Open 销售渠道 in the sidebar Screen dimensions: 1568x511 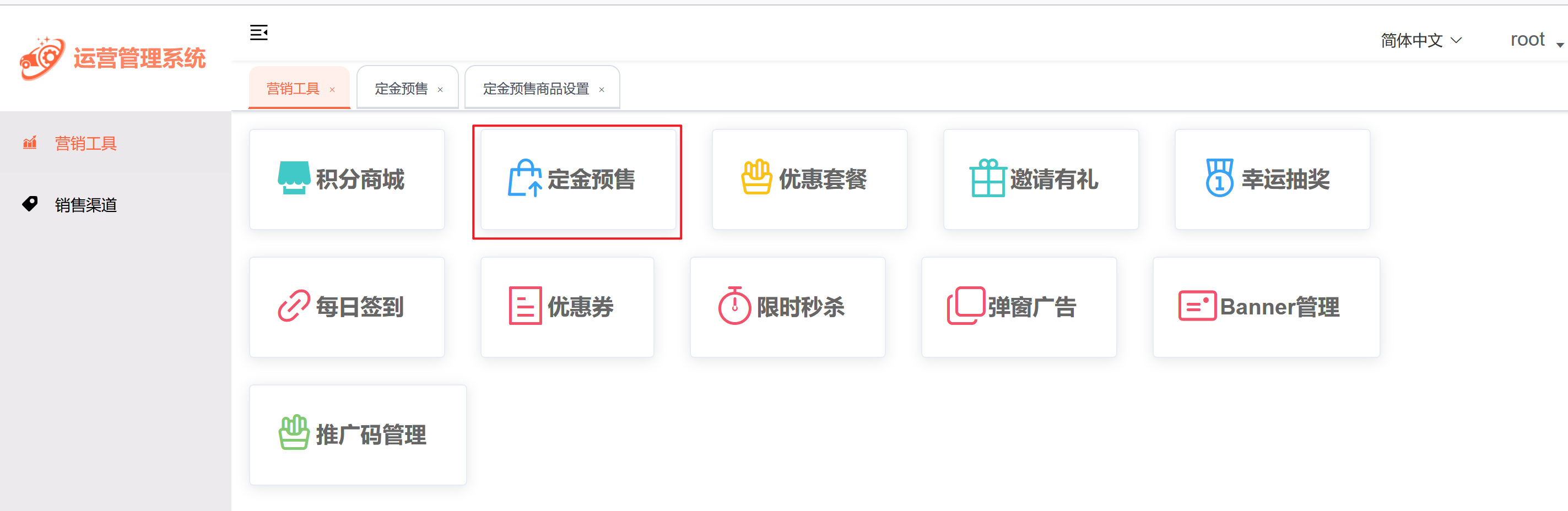click(85, 205)
